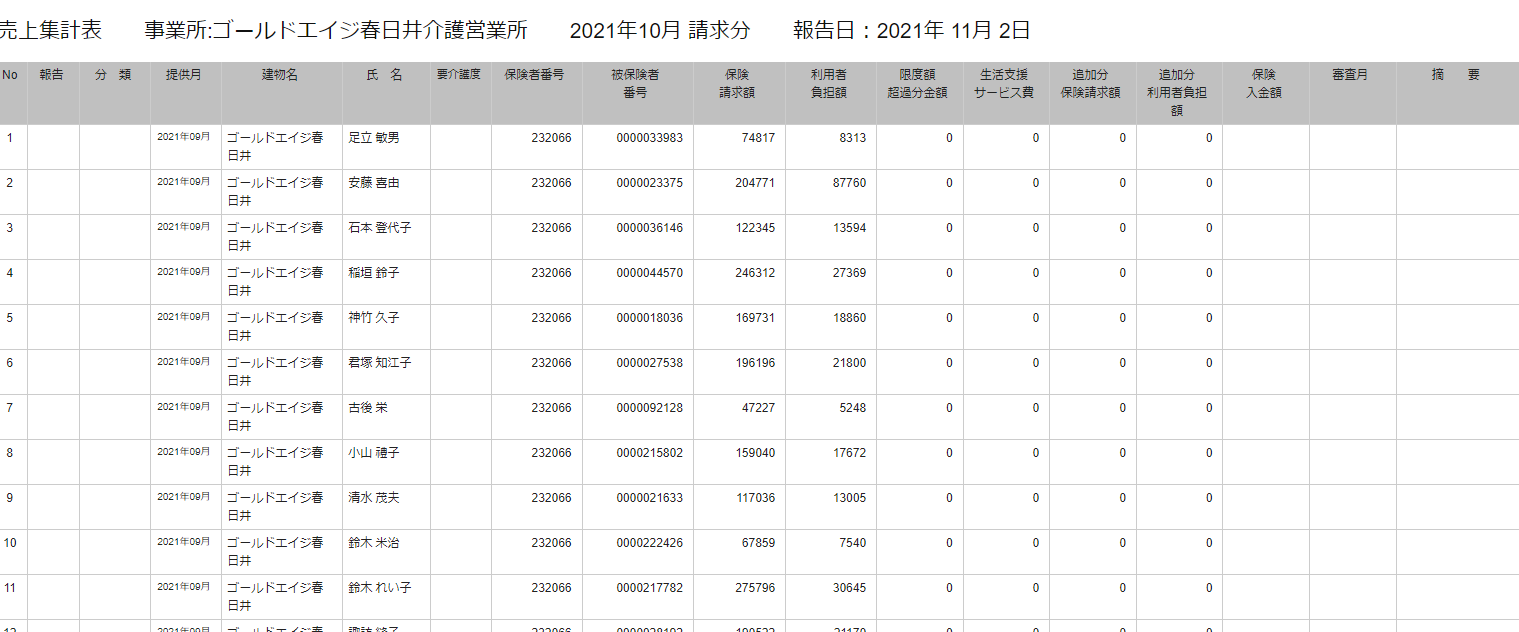Screen dimensions: 1519x632
Task: Click the empty 報告 cell in row 1
Action: point(53,147)
